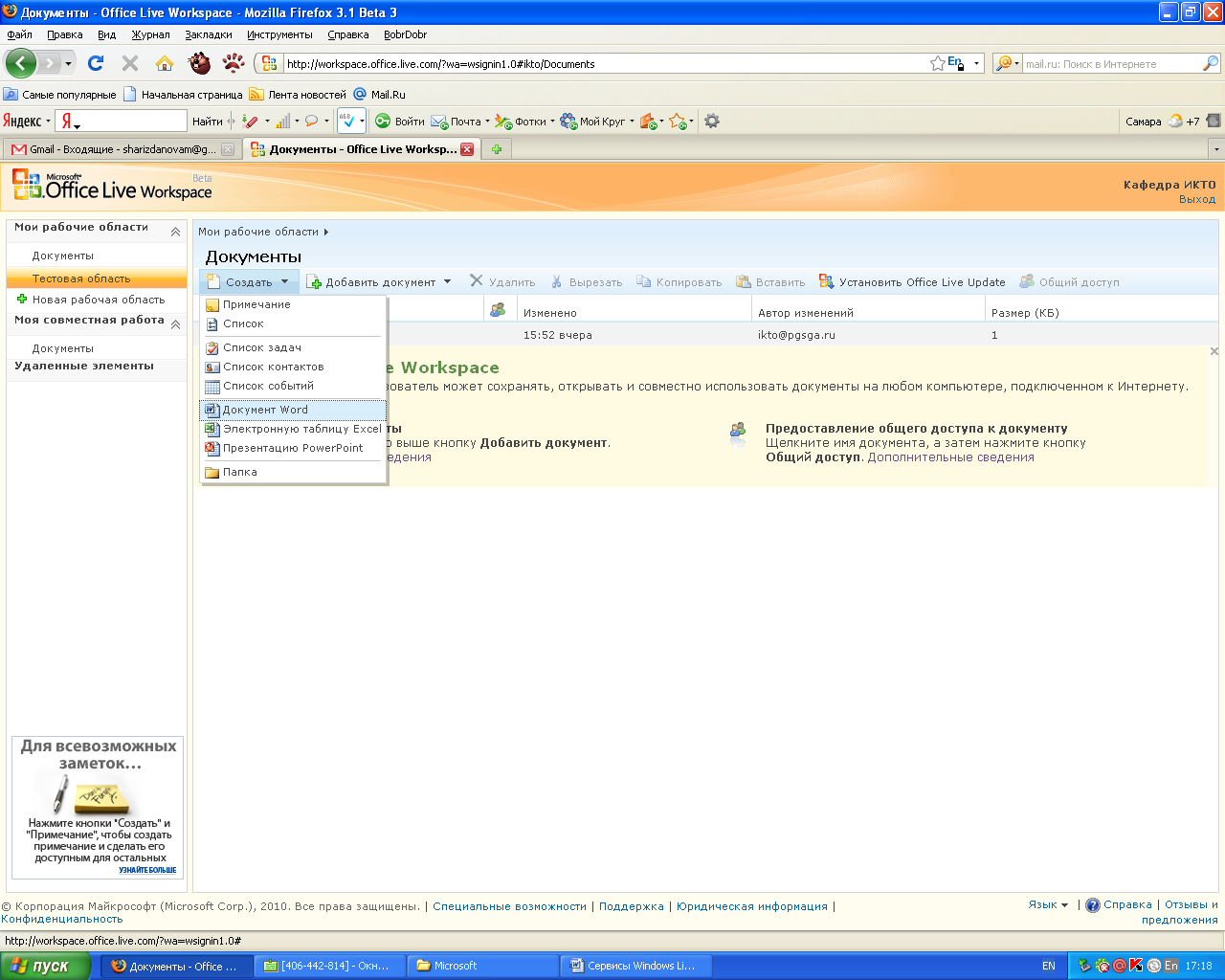Open the Microsoft folder taskbar button

click(x=482, y=966)
